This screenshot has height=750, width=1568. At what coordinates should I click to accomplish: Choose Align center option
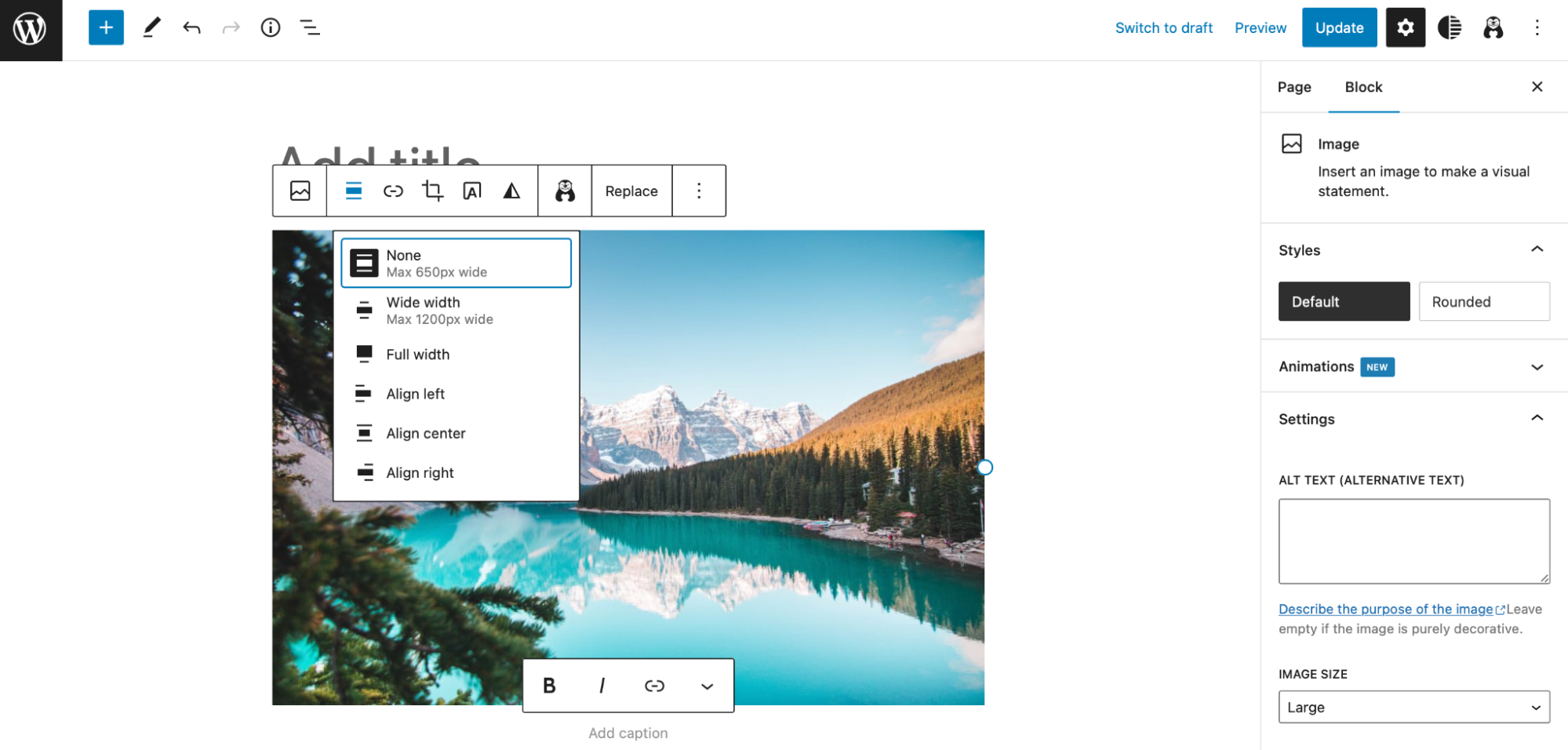[456, 433]
